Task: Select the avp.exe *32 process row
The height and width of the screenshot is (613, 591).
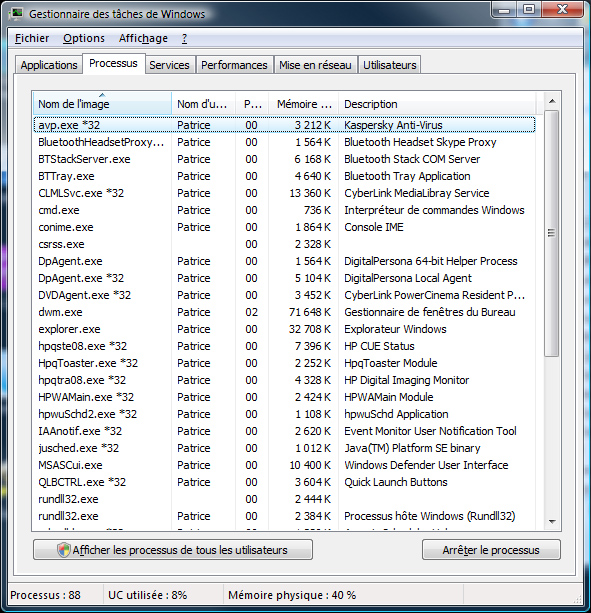Action: (284, 125)
